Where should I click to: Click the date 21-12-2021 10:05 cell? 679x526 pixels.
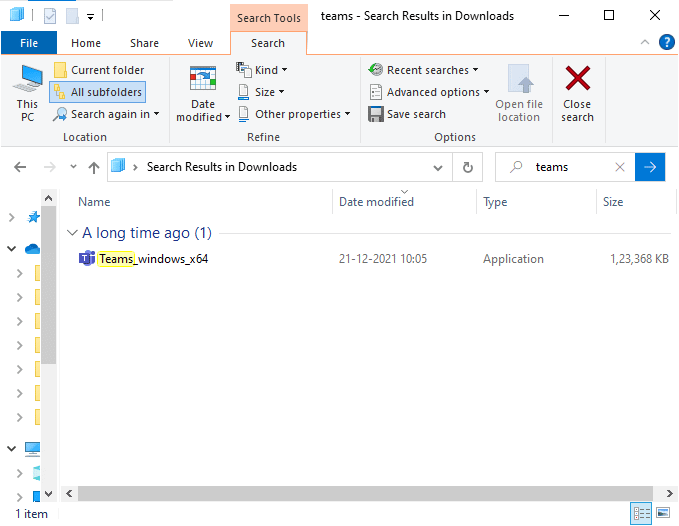tap(383, 259)
